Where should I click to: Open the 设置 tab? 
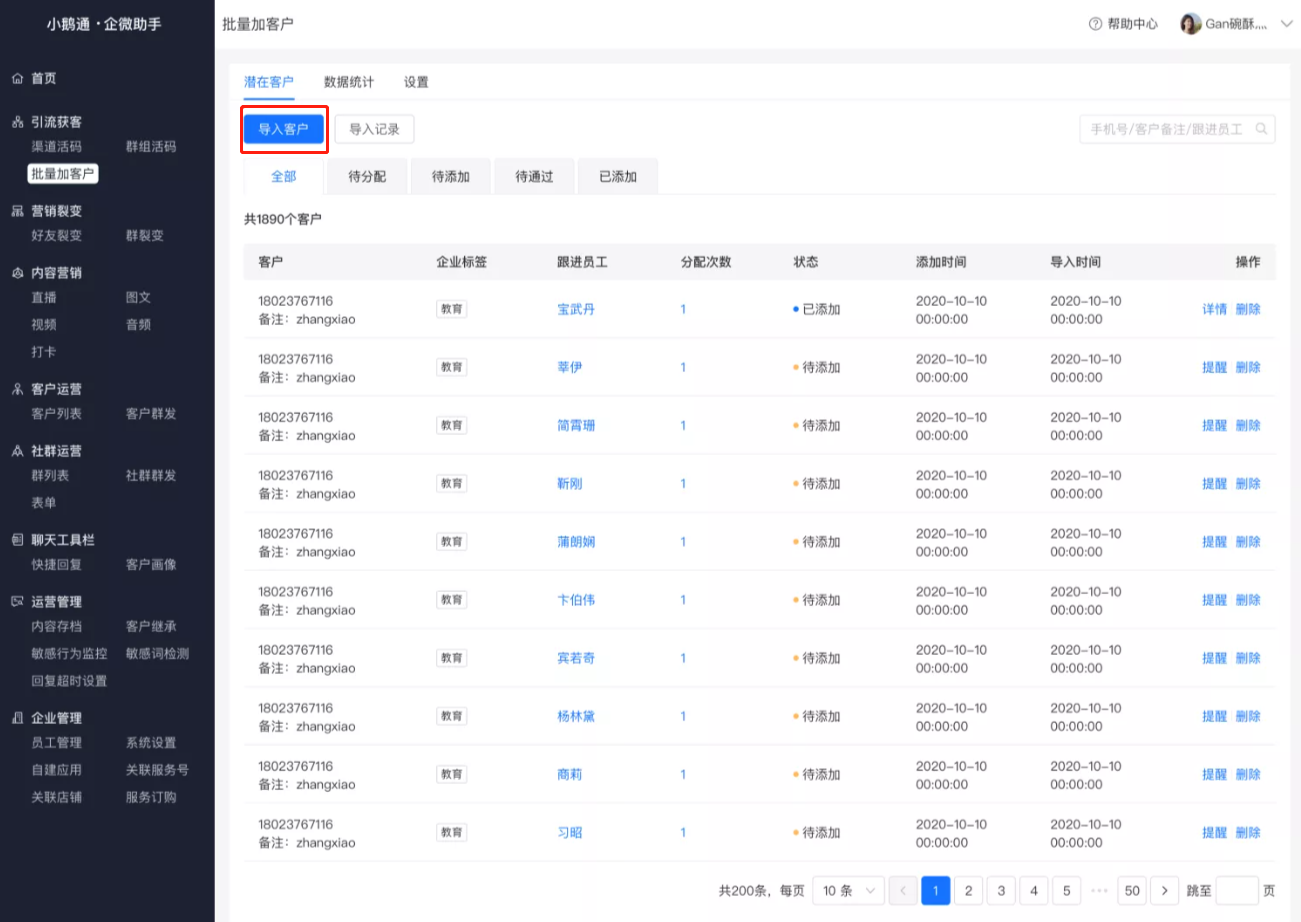416,82
